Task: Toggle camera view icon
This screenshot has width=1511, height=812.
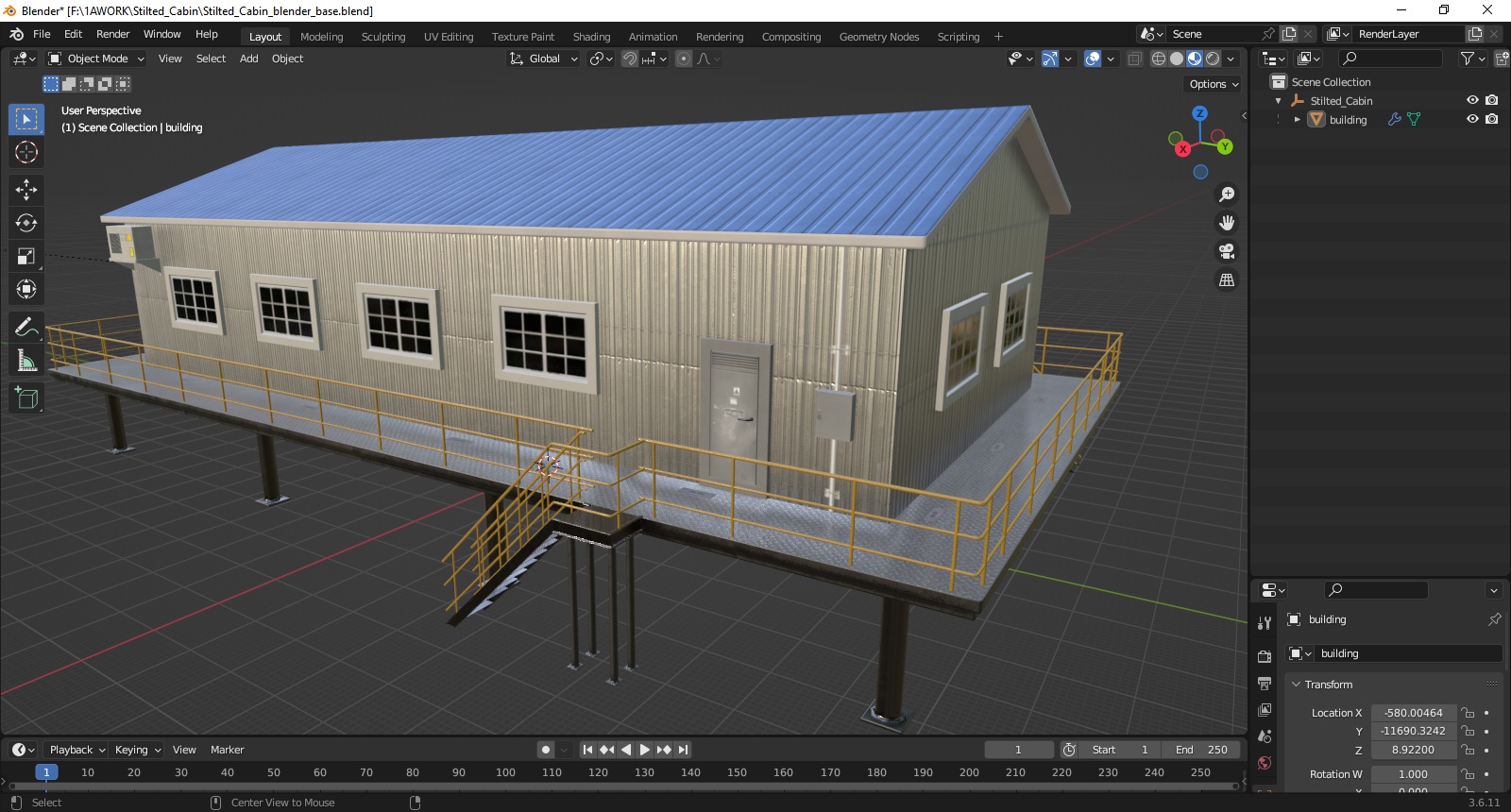Action: 1227,251
